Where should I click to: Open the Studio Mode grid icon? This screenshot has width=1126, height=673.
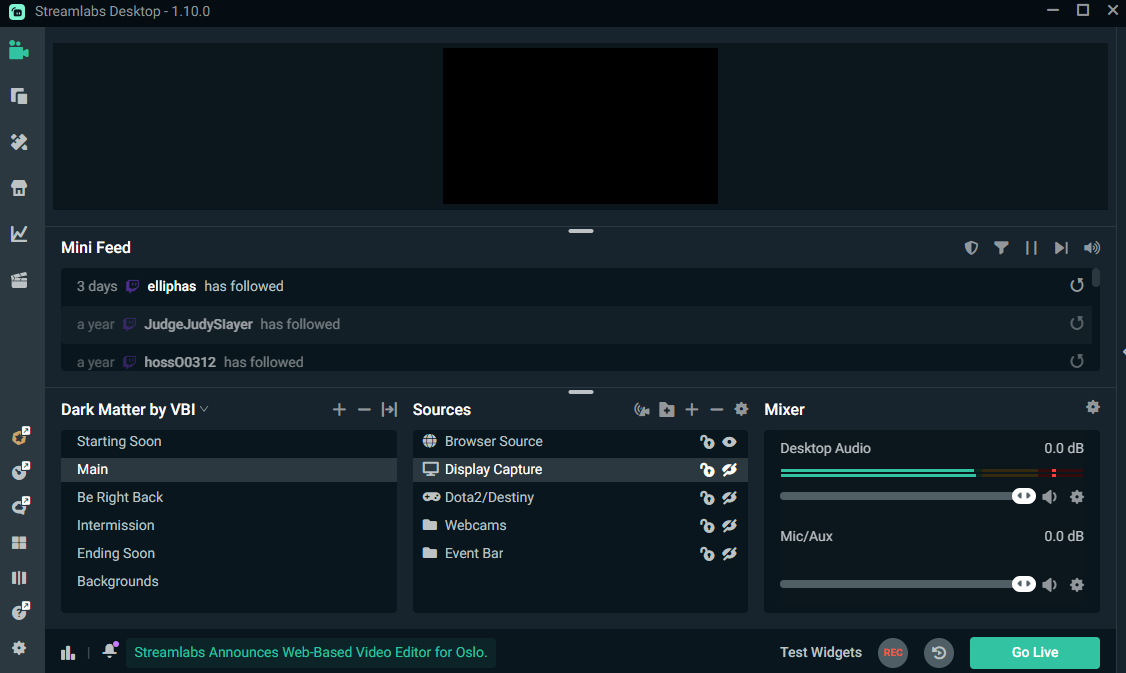click(x=19, y=543)
